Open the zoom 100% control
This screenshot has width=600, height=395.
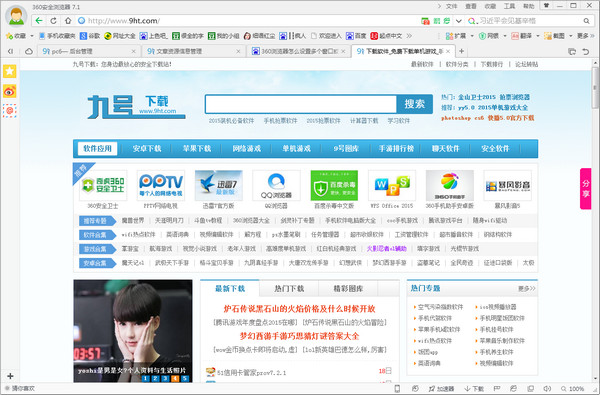[573, 388]
